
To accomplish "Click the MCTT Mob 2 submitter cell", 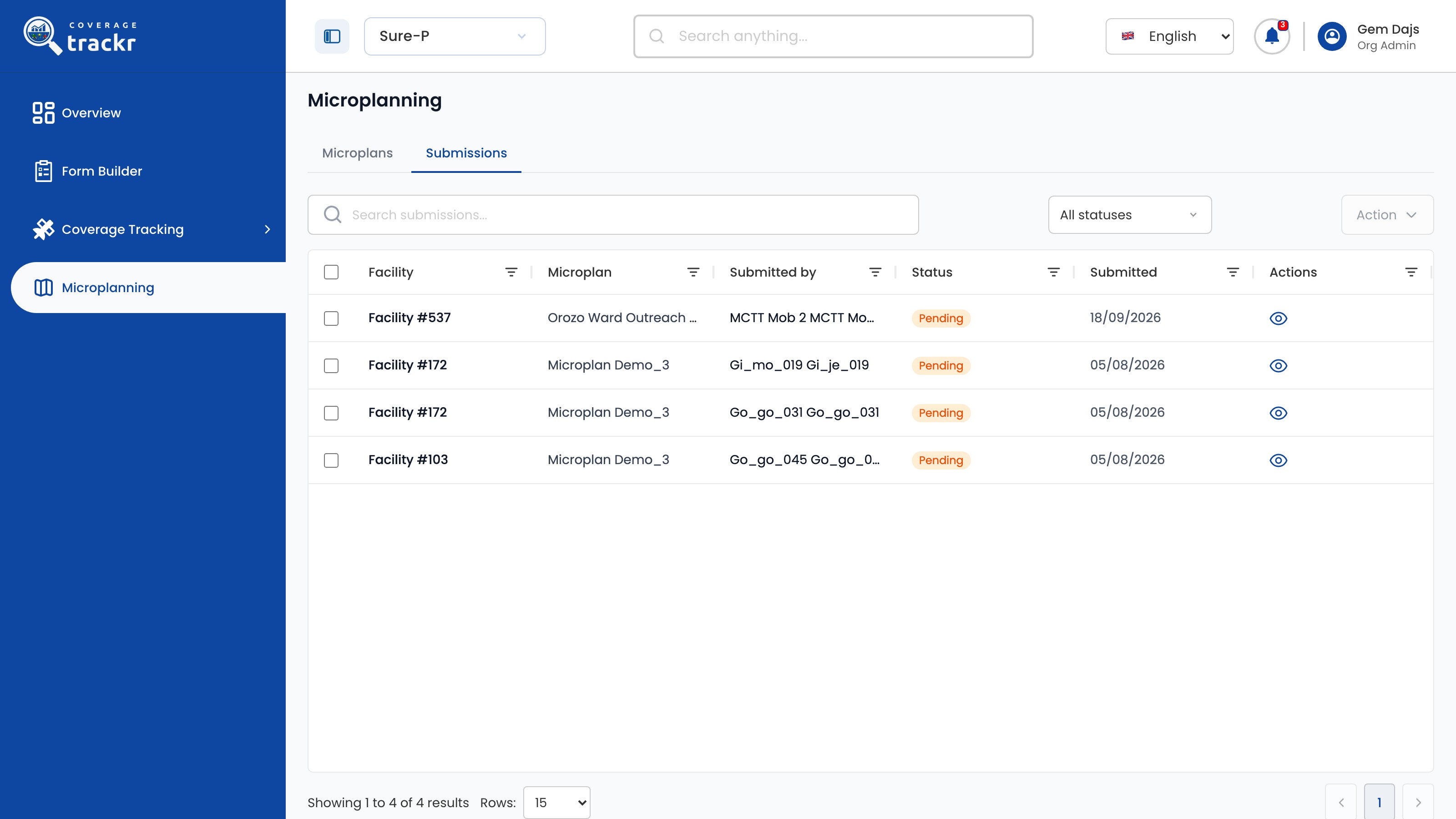I will pyautogui.click(x=801, y=318).
